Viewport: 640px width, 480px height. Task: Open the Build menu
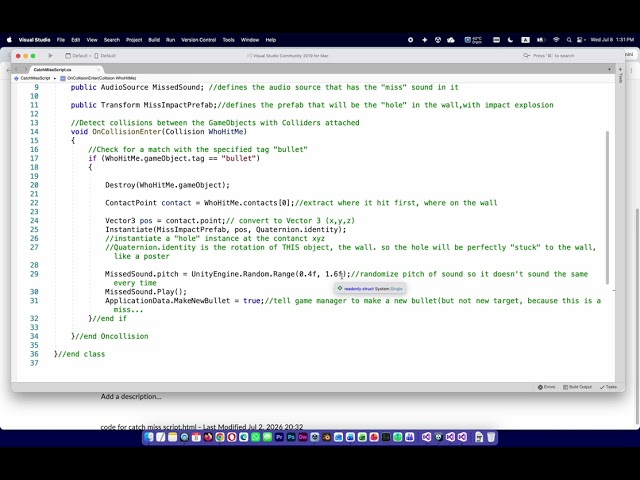(x=154, y=40)
